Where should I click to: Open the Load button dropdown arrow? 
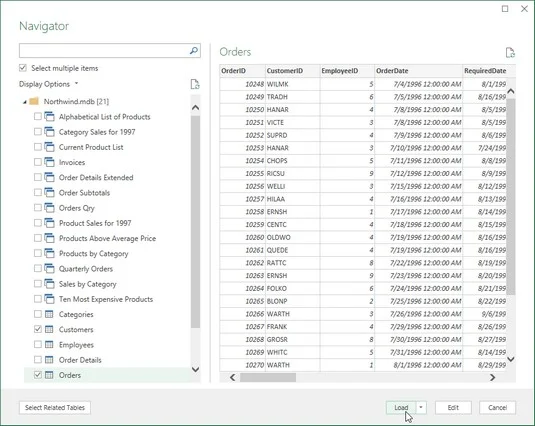(421, 407)
